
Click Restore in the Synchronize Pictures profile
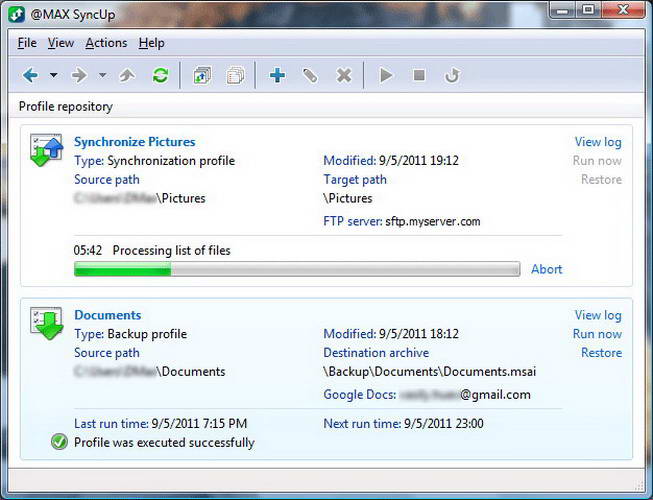pyautogui.click(x=601, y=179)
